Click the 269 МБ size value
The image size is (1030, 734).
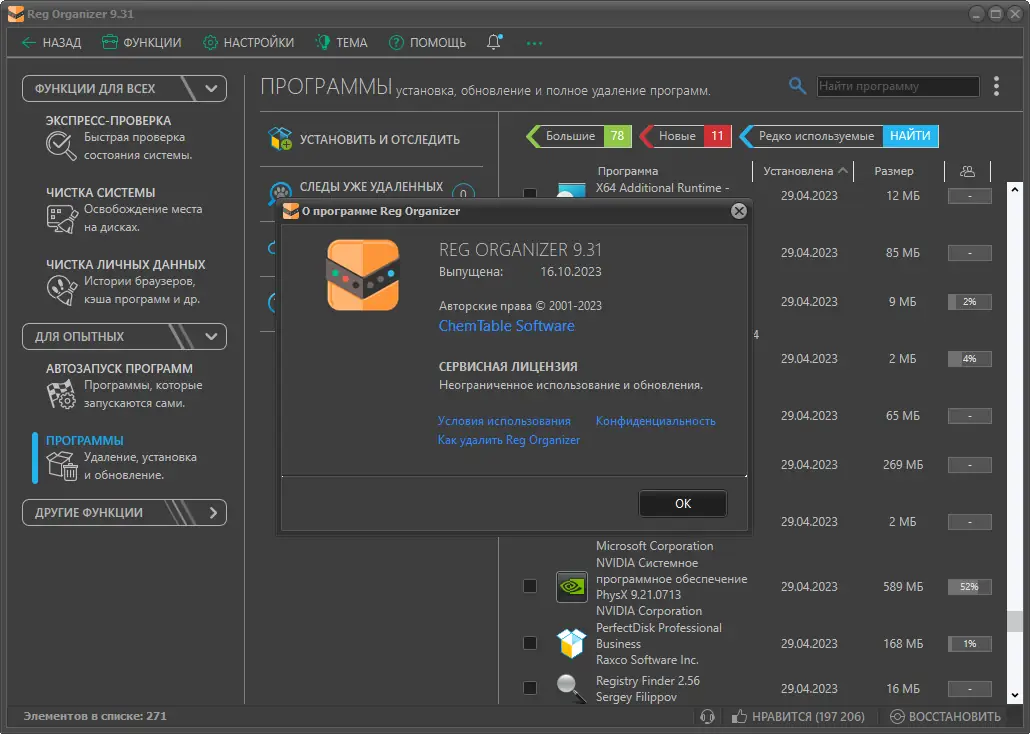[x=903, y=465]
